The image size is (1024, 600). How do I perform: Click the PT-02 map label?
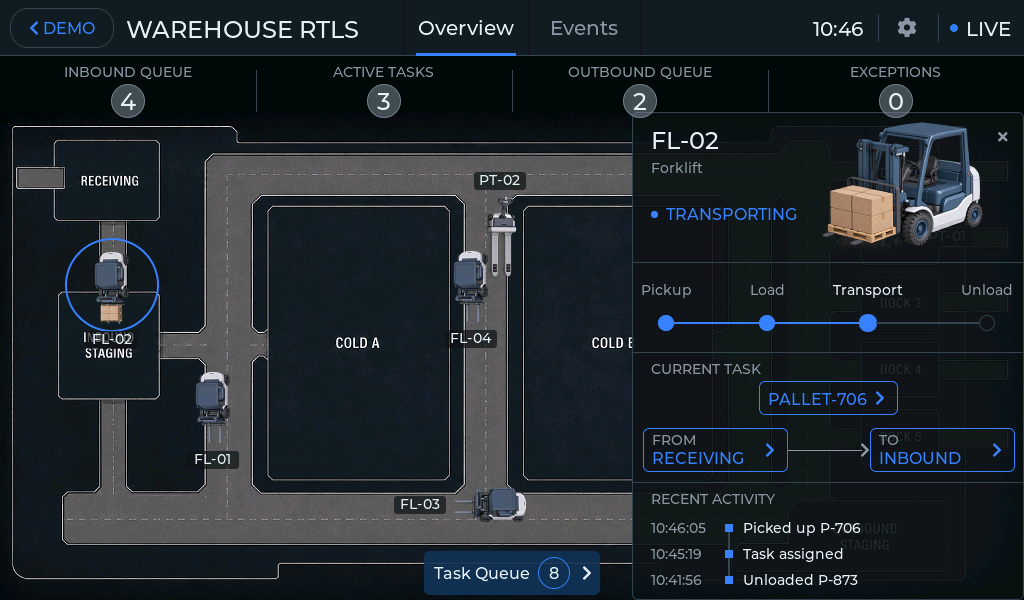(x=500, y=180)
